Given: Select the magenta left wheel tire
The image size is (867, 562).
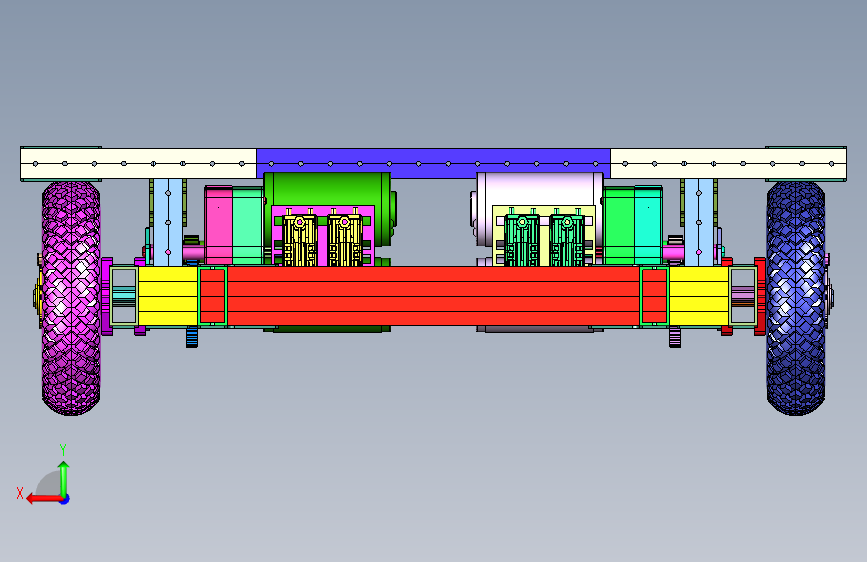Looking at the screenshot, I should coord(71,299).
